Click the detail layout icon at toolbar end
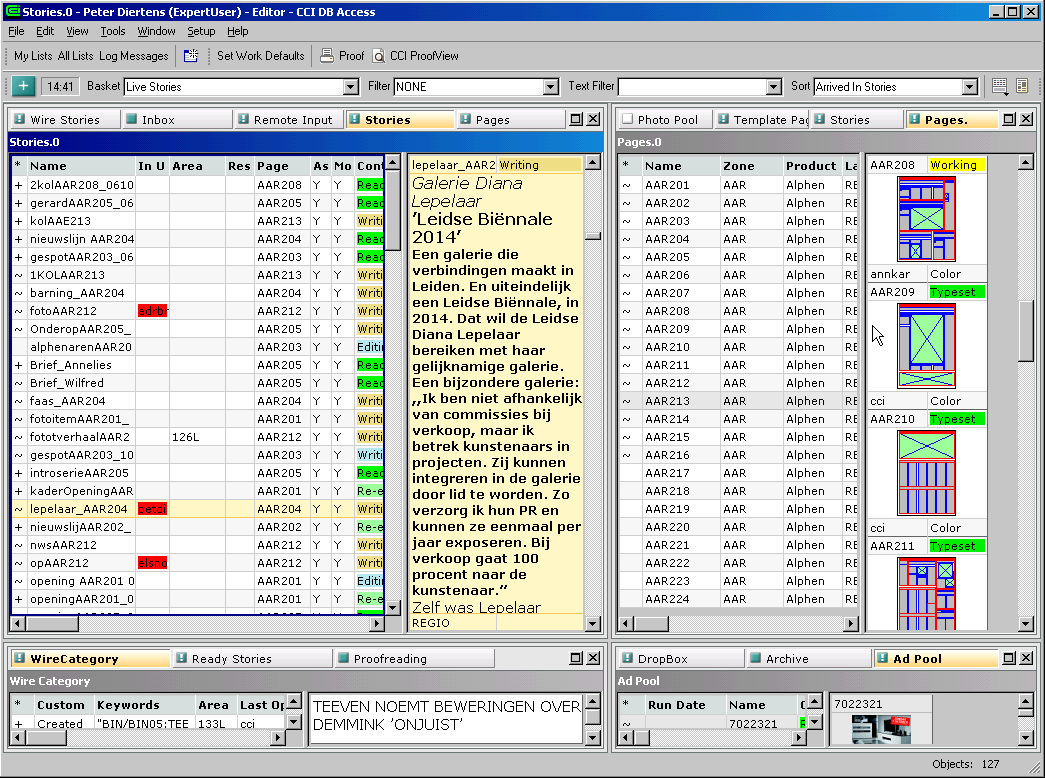1045x778 pixels. 1022,87
